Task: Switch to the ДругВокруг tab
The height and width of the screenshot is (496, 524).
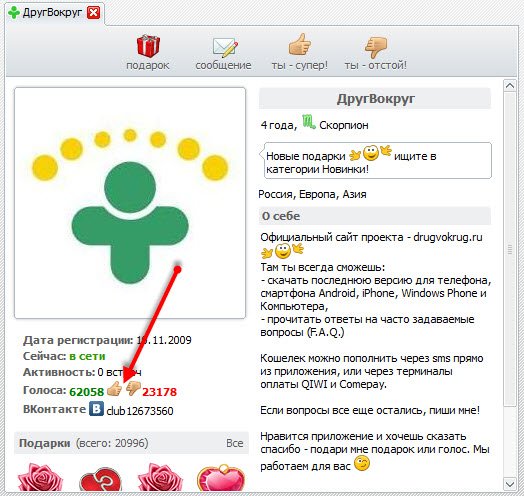Action: point(52,13)
